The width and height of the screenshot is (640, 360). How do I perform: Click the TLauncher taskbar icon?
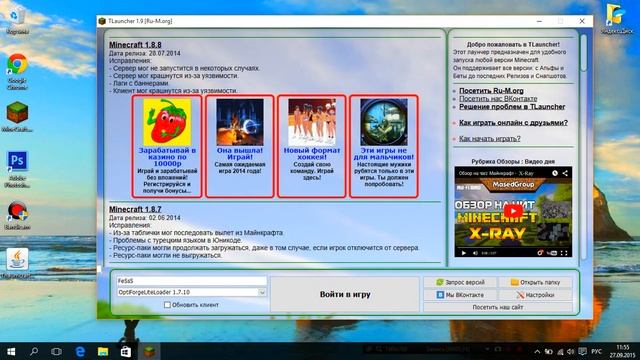(x=149, y=351)
